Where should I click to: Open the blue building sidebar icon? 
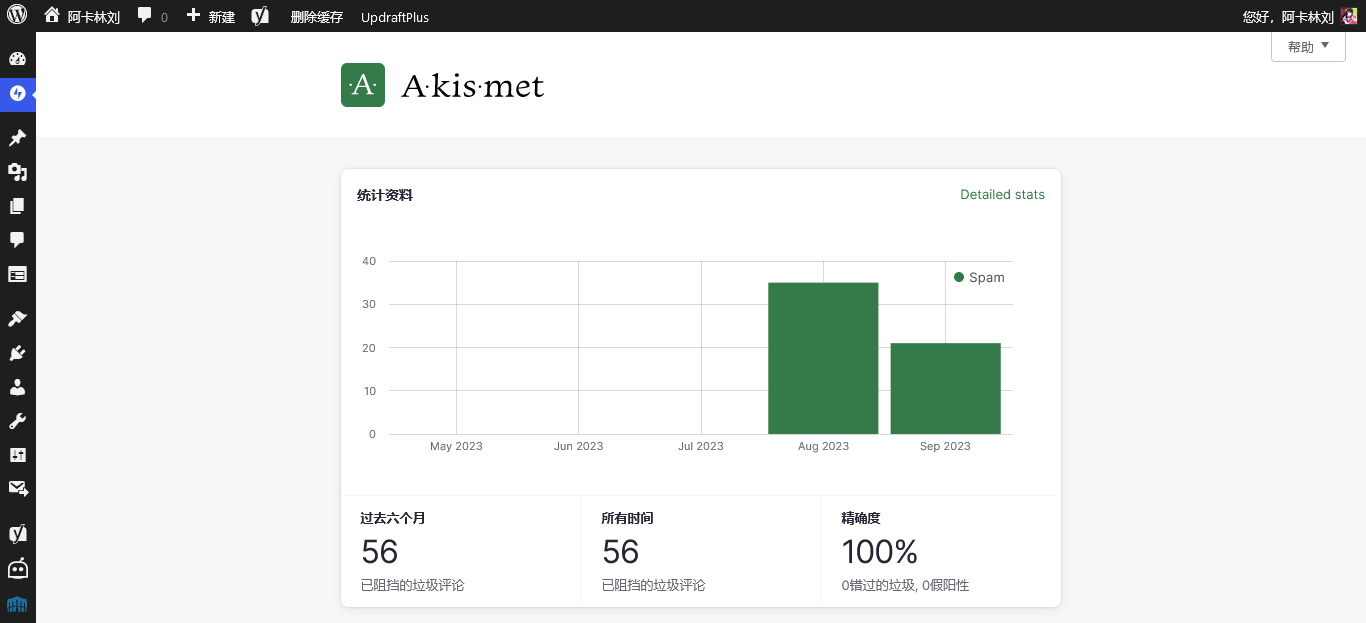pos(17,604)
